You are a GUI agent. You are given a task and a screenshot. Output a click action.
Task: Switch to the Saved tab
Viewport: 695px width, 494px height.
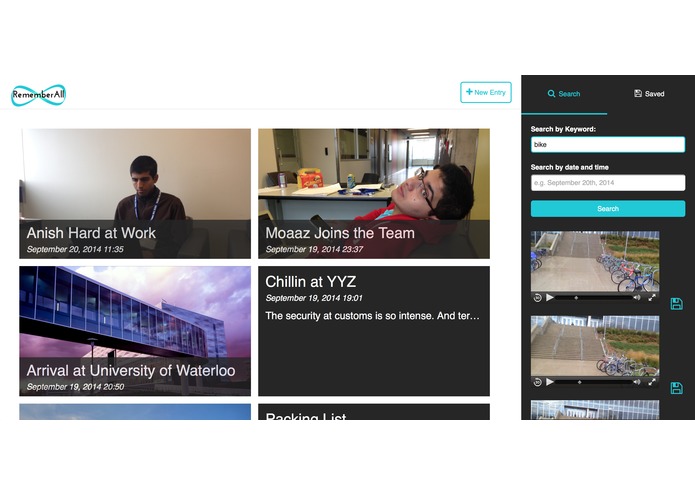pos(649,94)
